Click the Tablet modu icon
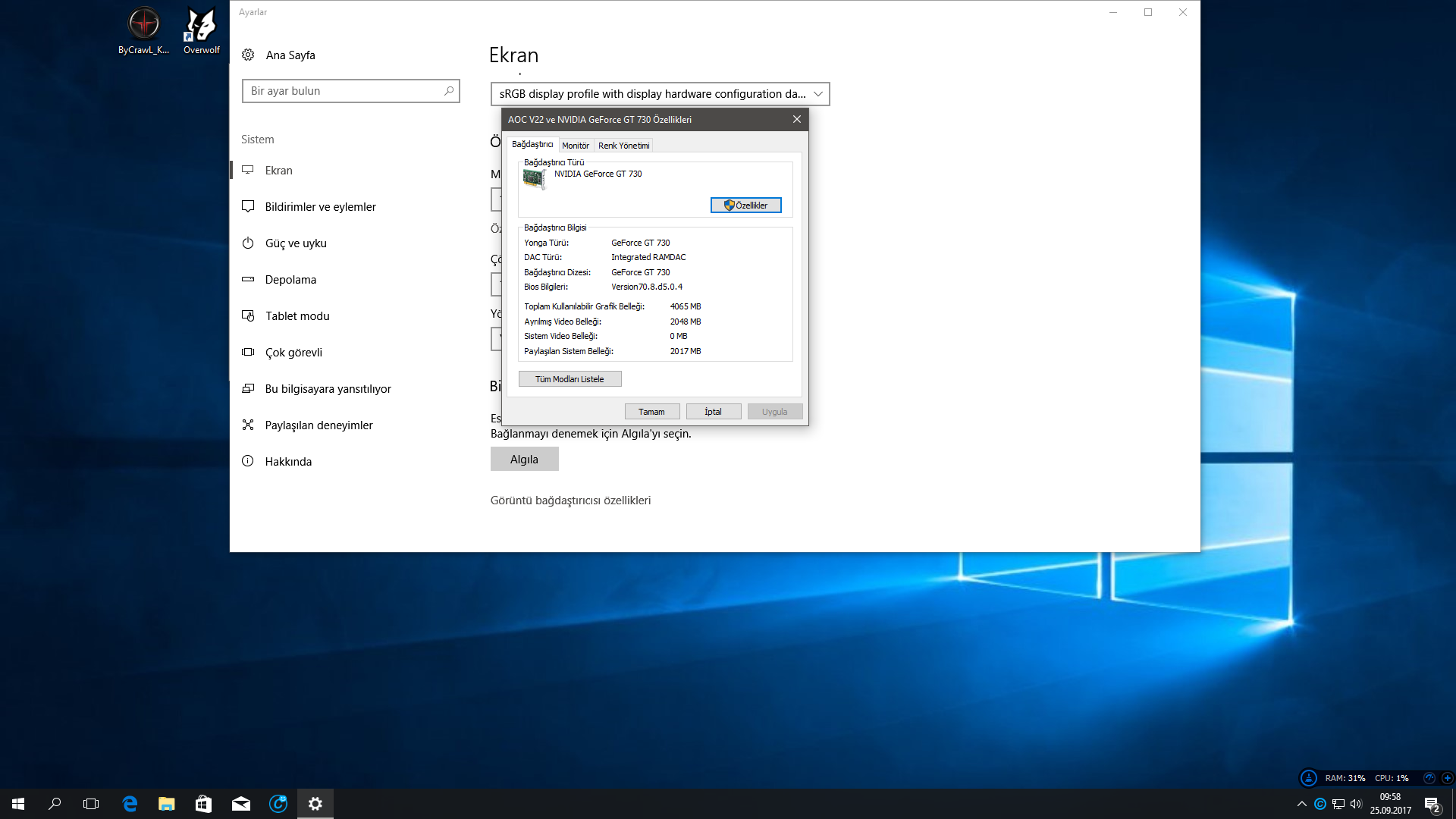The width and height of the screenshot is (1456, 819). (x=248, y=315)
